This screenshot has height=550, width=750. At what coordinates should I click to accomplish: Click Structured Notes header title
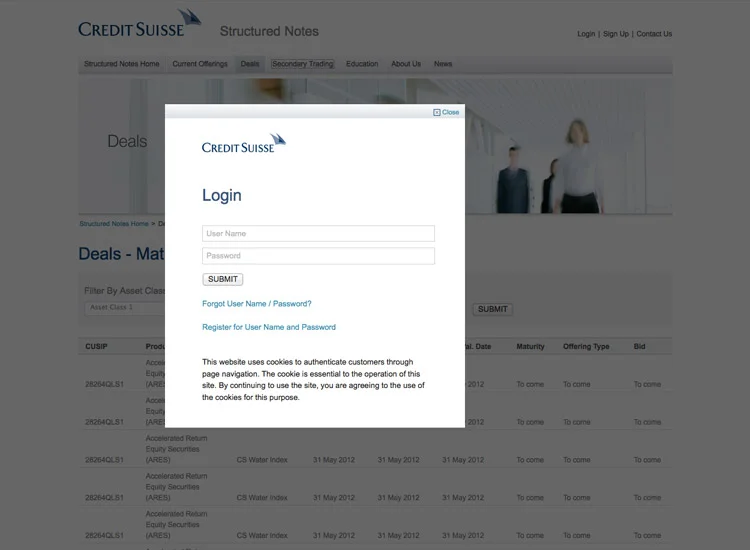click(x=269, y=32)
